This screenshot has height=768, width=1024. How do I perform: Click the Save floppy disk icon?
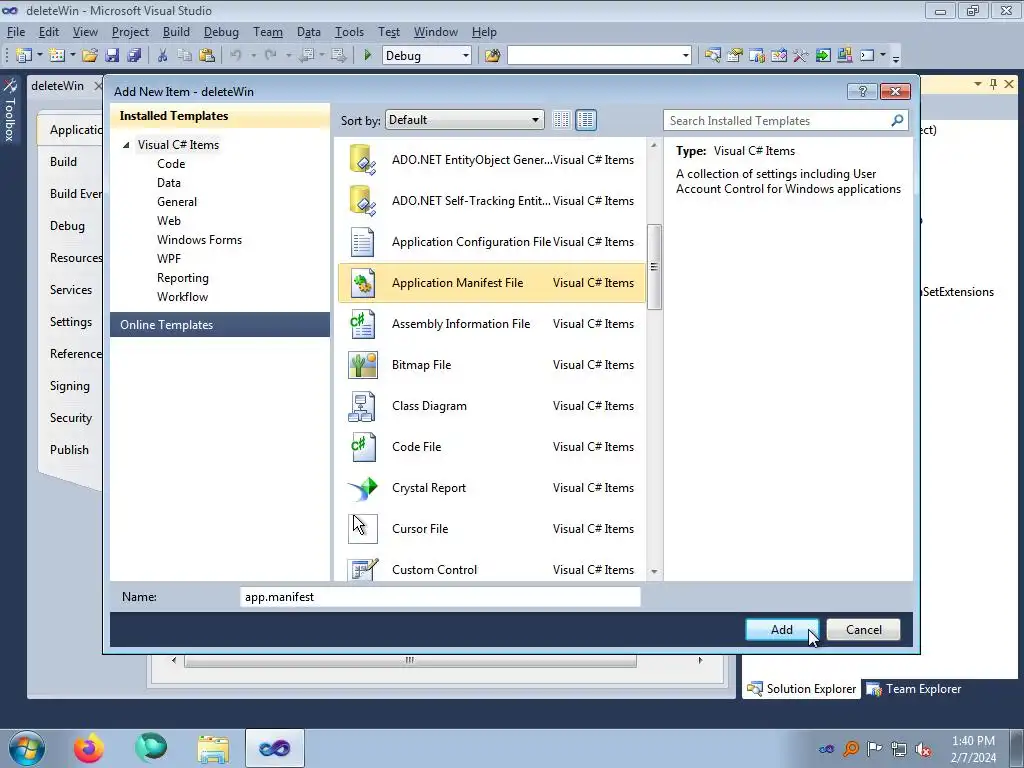[112, 56]
